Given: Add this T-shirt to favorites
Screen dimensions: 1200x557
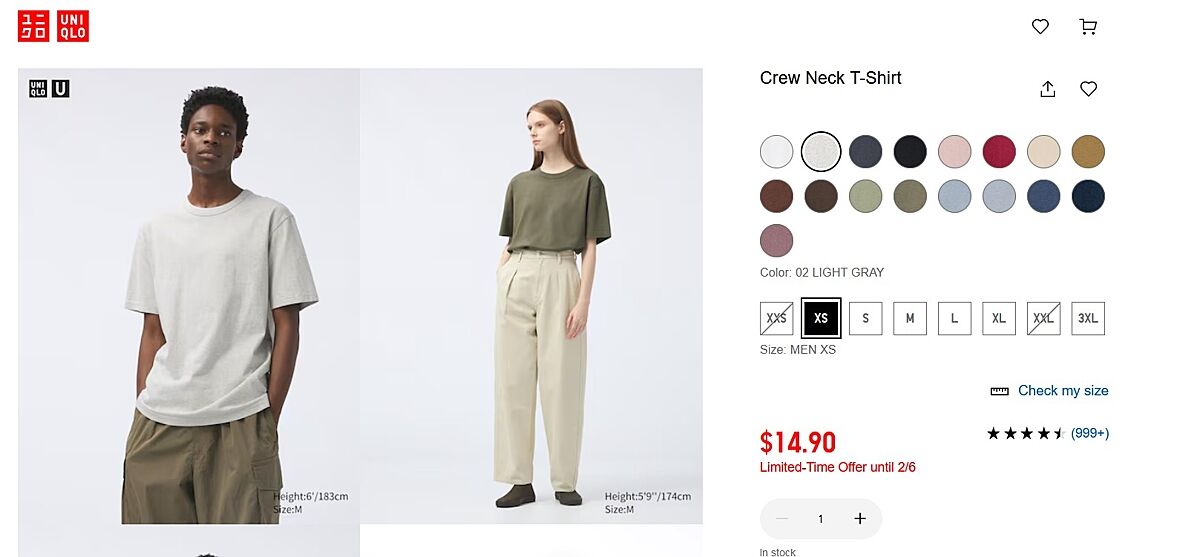Looking at the screenshot, I should click(x=1089, y=89).
